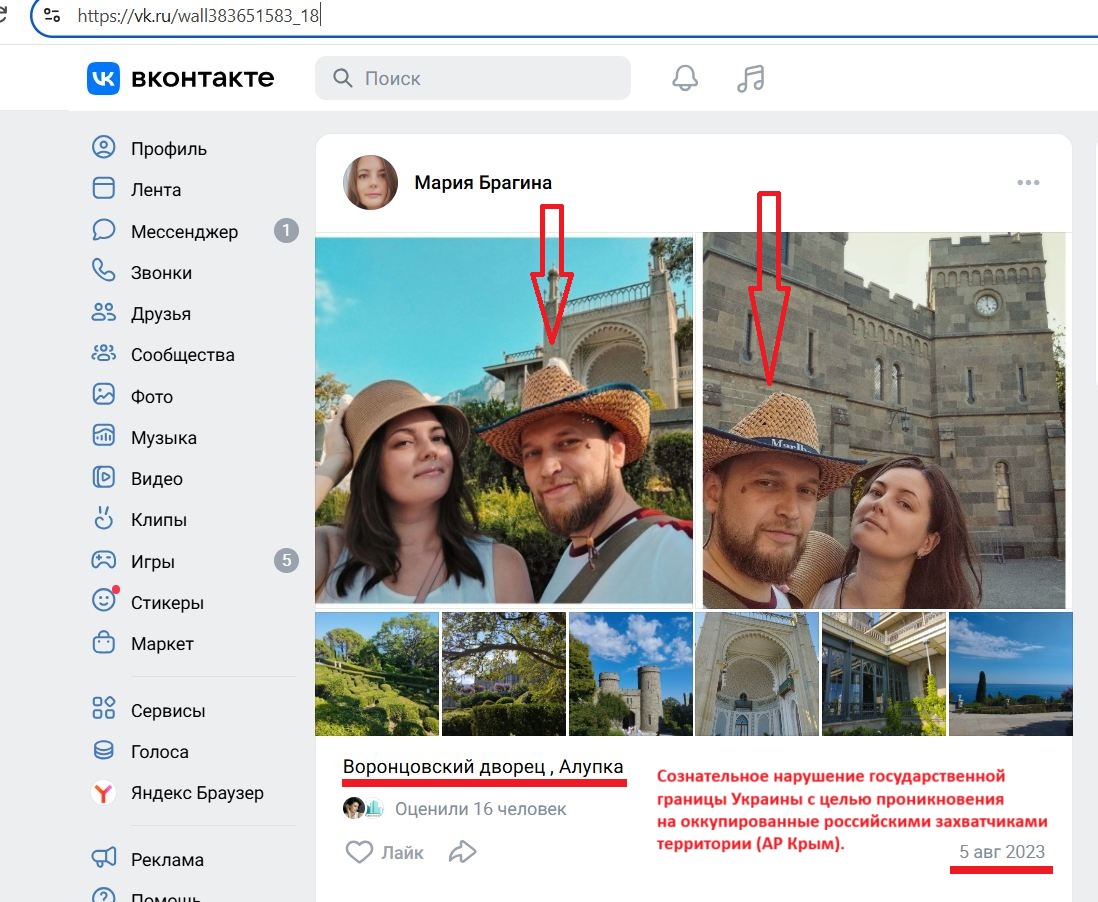Click the Игры gamepad icon

click(104, 560)
